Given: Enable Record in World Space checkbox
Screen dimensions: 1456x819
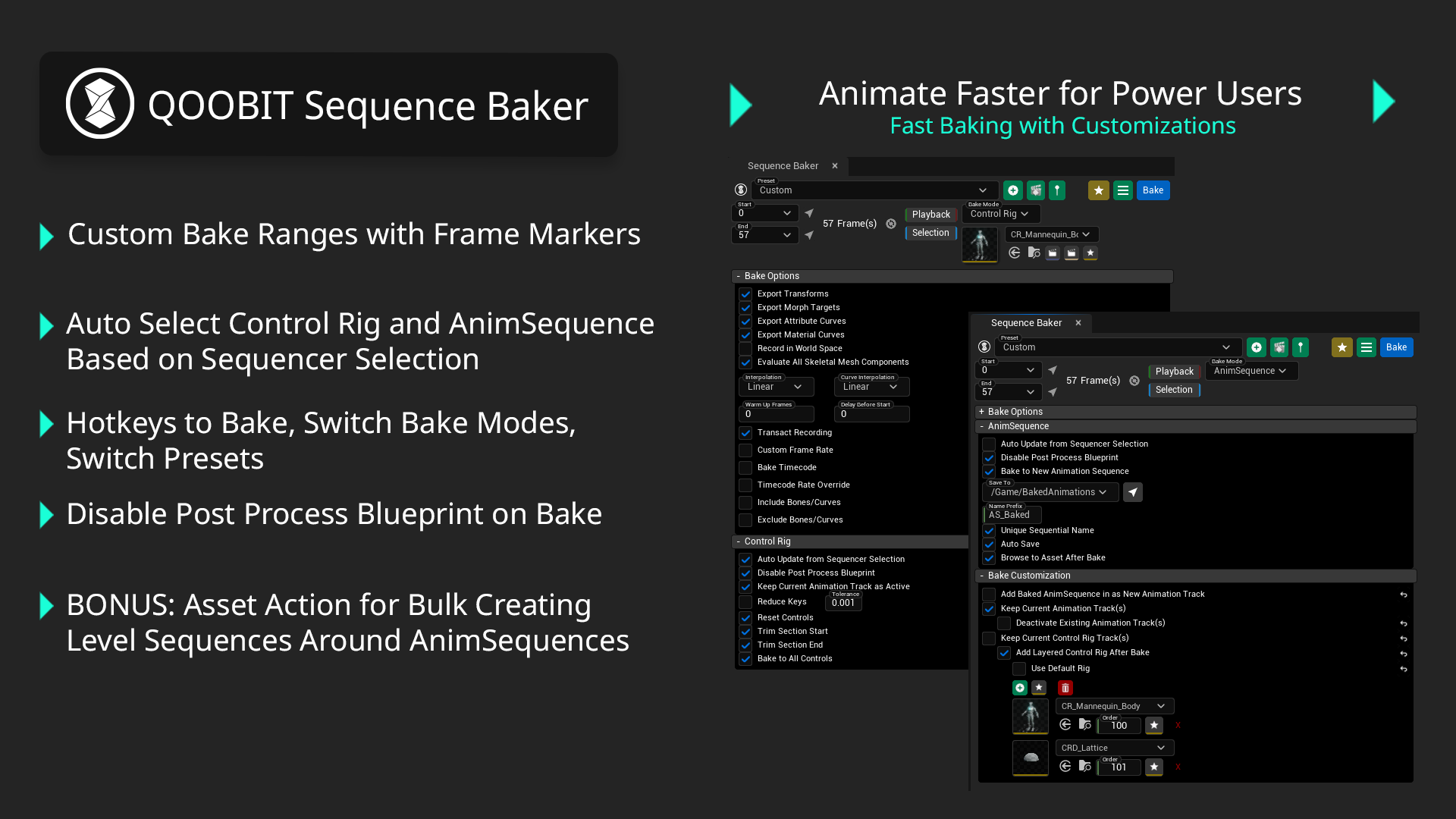Looking at the screenshot, I should [x=745, y=349].
